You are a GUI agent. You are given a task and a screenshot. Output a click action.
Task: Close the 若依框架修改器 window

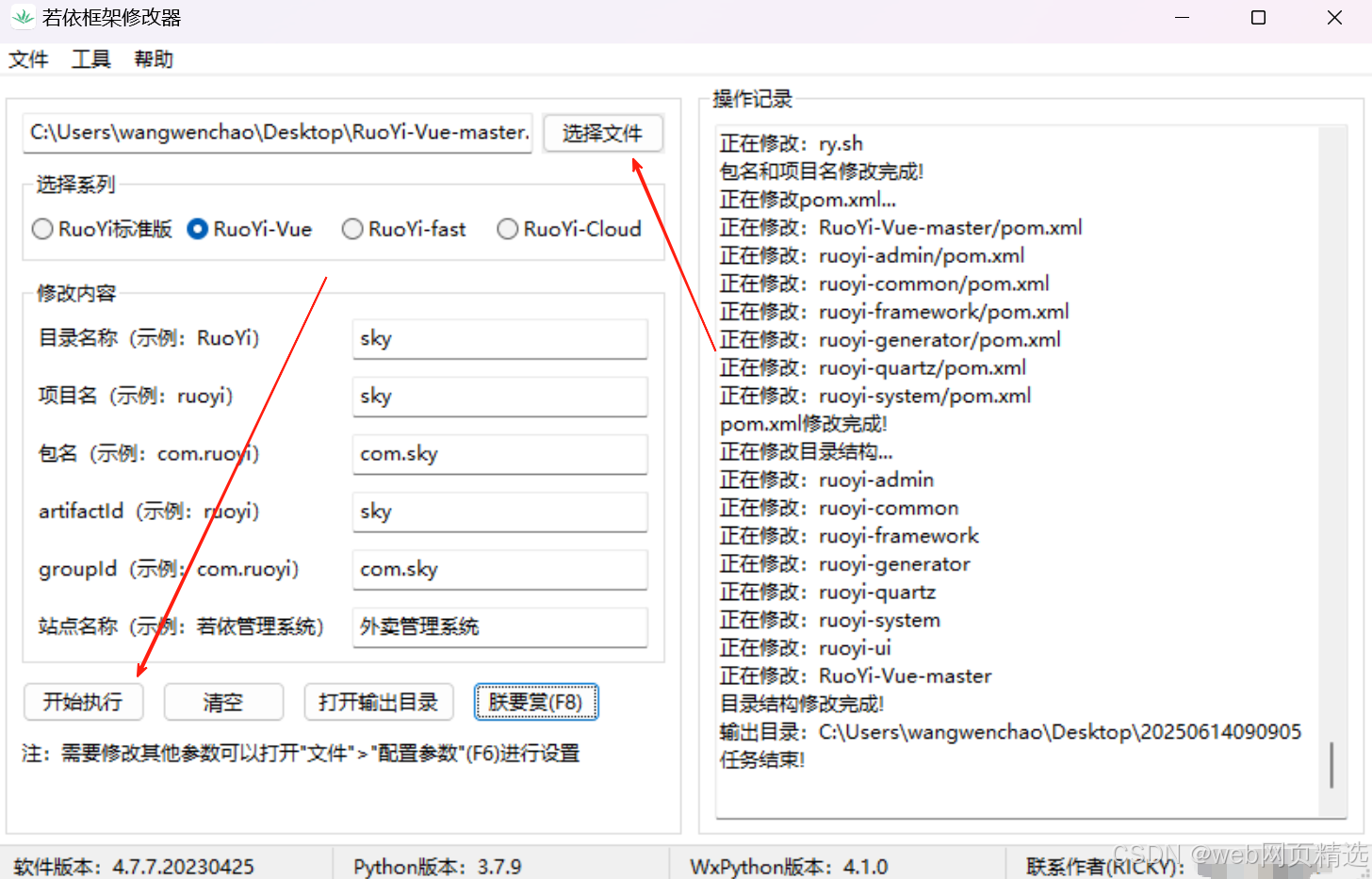pyautogui.click(x=1334, y=17)
